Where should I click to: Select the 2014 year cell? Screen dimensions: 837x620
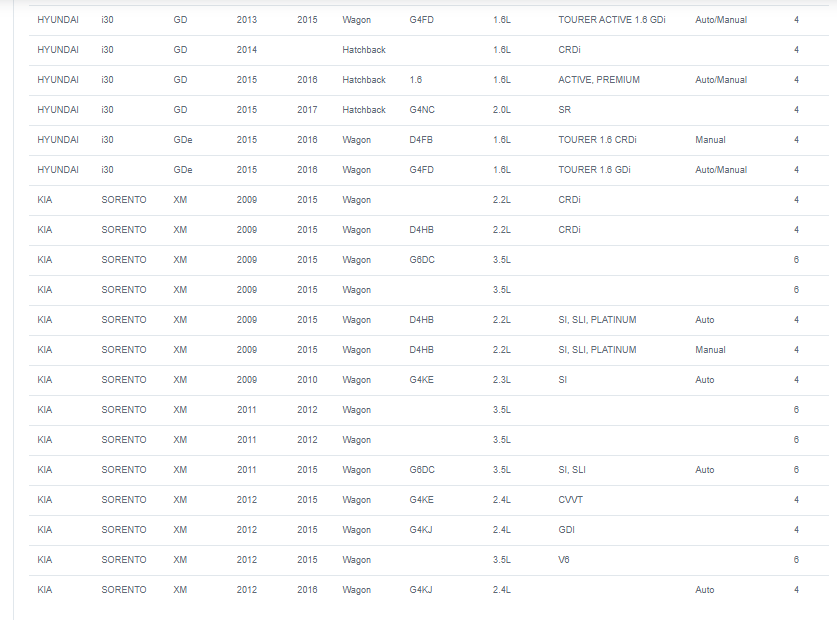click(x=247, y=50)
